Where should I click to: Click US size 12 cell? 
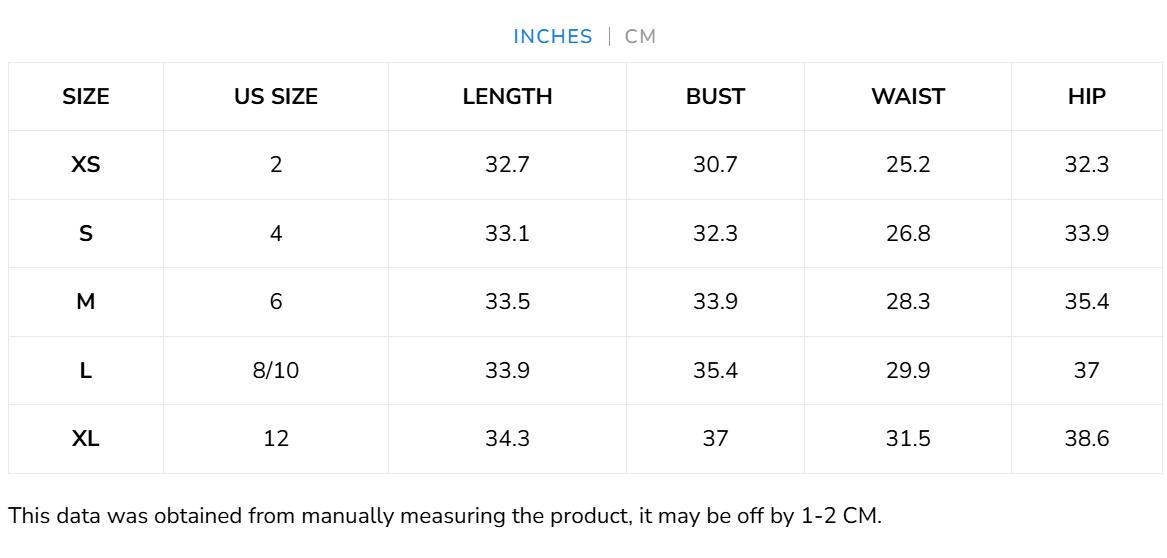(x=276, y=439)
